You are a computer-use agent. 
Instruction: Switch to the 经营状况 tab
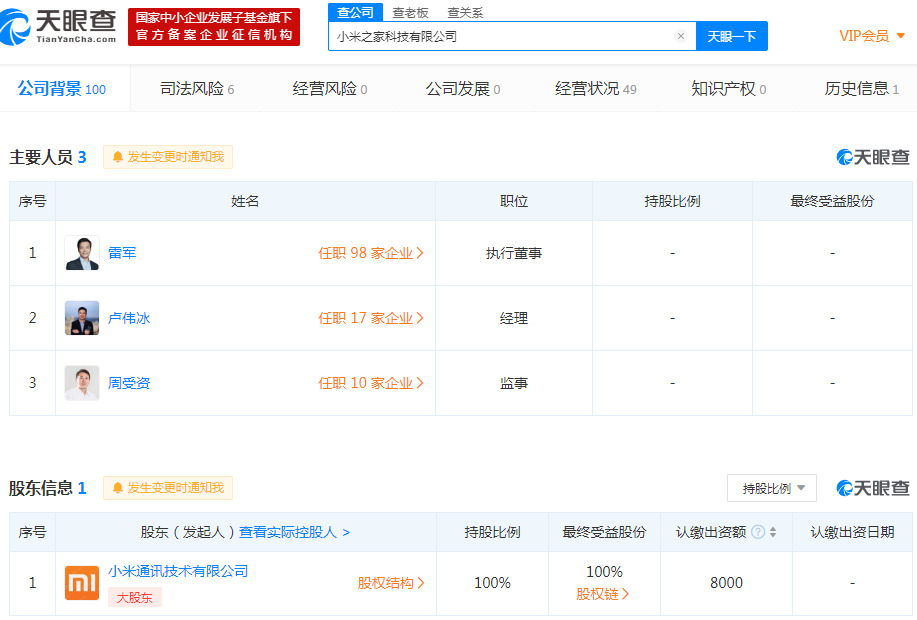click(595, 89)
